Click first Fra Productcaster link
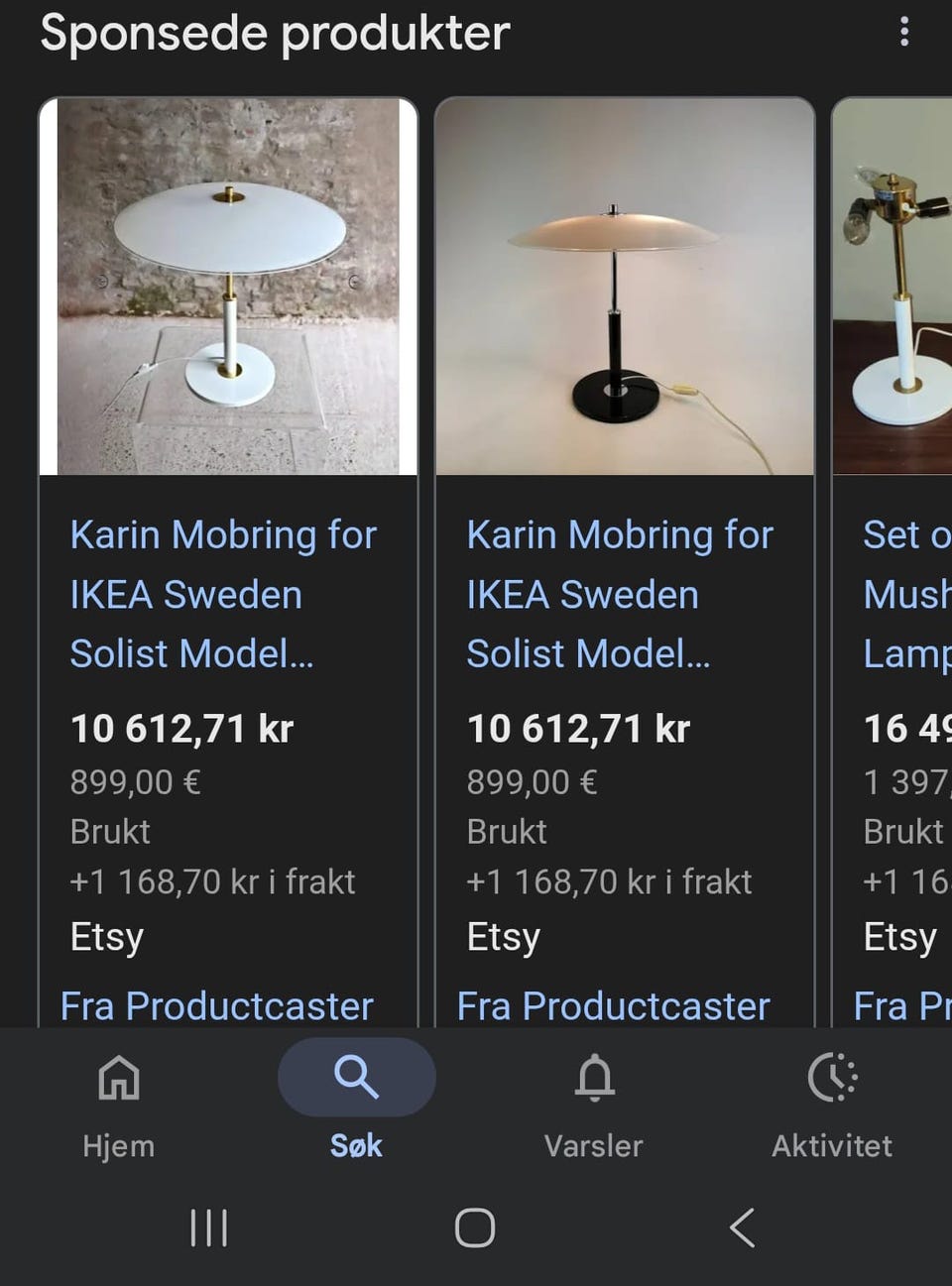Screen dimensions: 952x1286 216,1005
